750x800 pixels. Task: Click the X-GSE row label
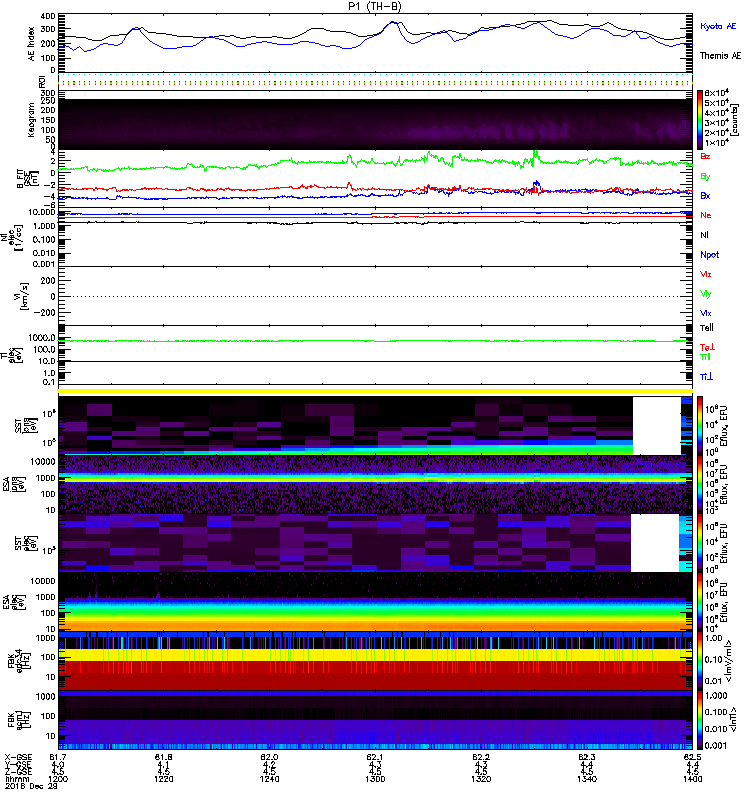click(18, 757)
